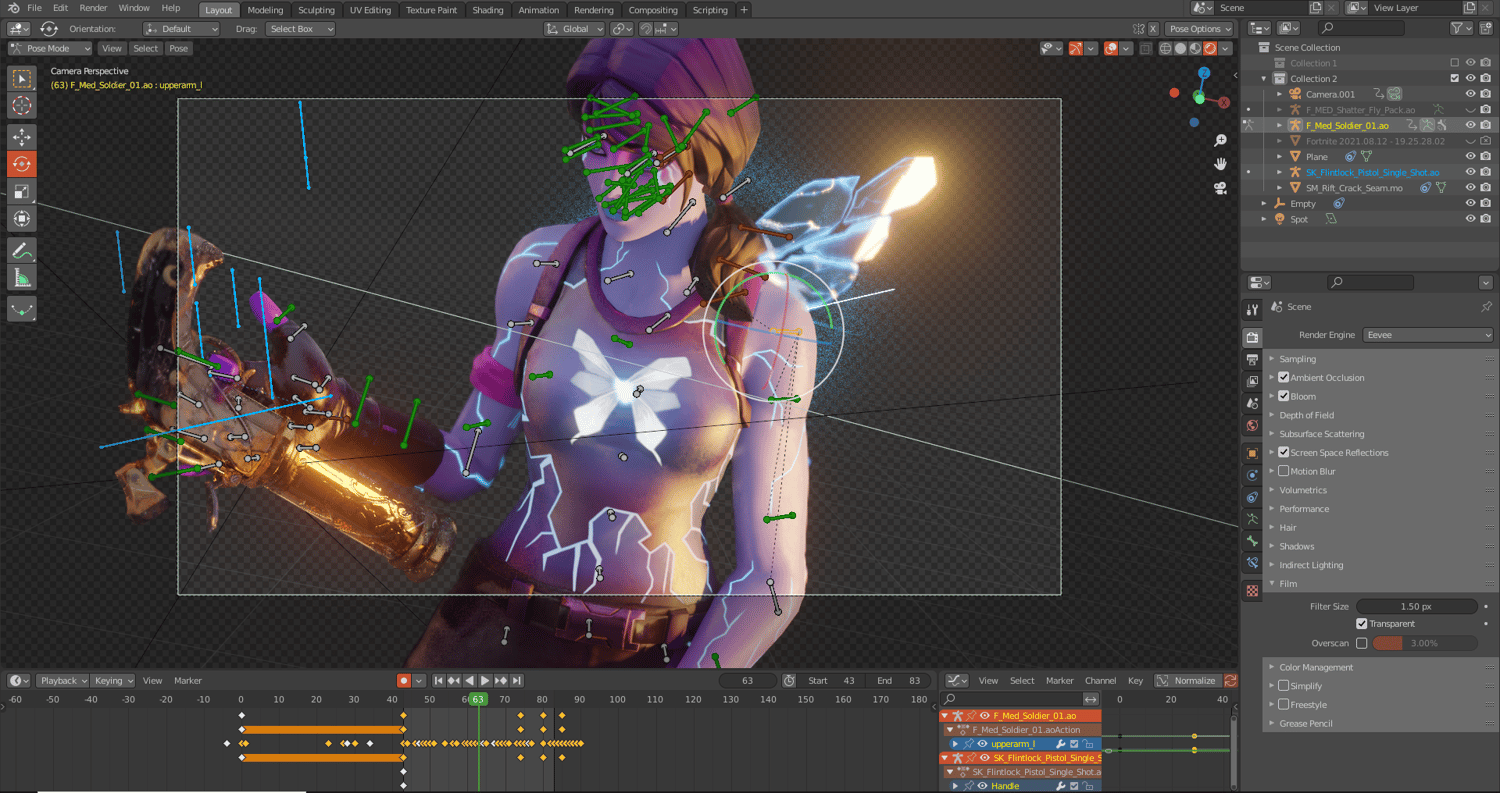Open the timeline Marker menu
The width and height of the screenshot is (1500, 793).
[188, 680]
